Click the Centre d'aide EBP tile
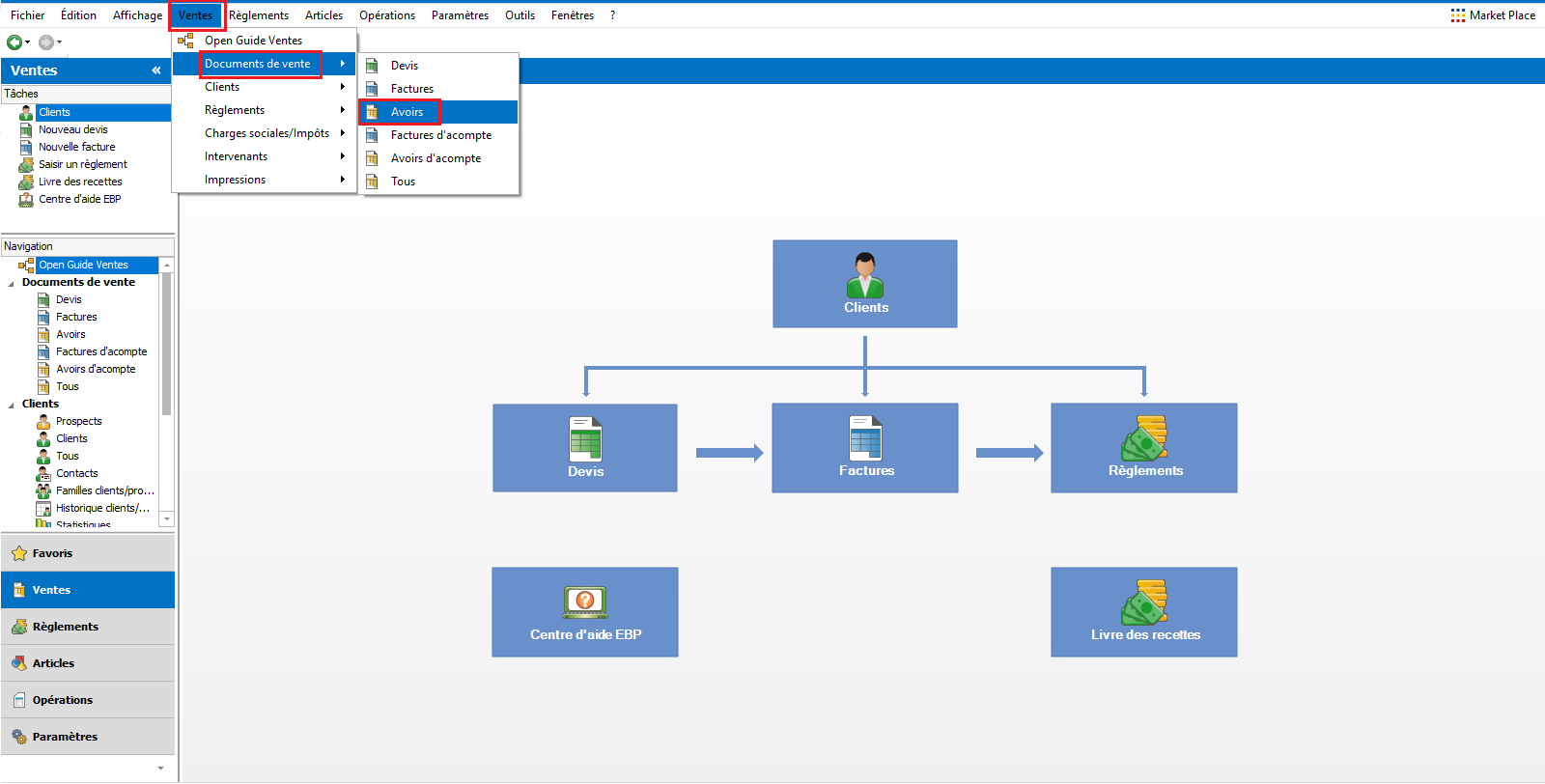 click(585, 612)
